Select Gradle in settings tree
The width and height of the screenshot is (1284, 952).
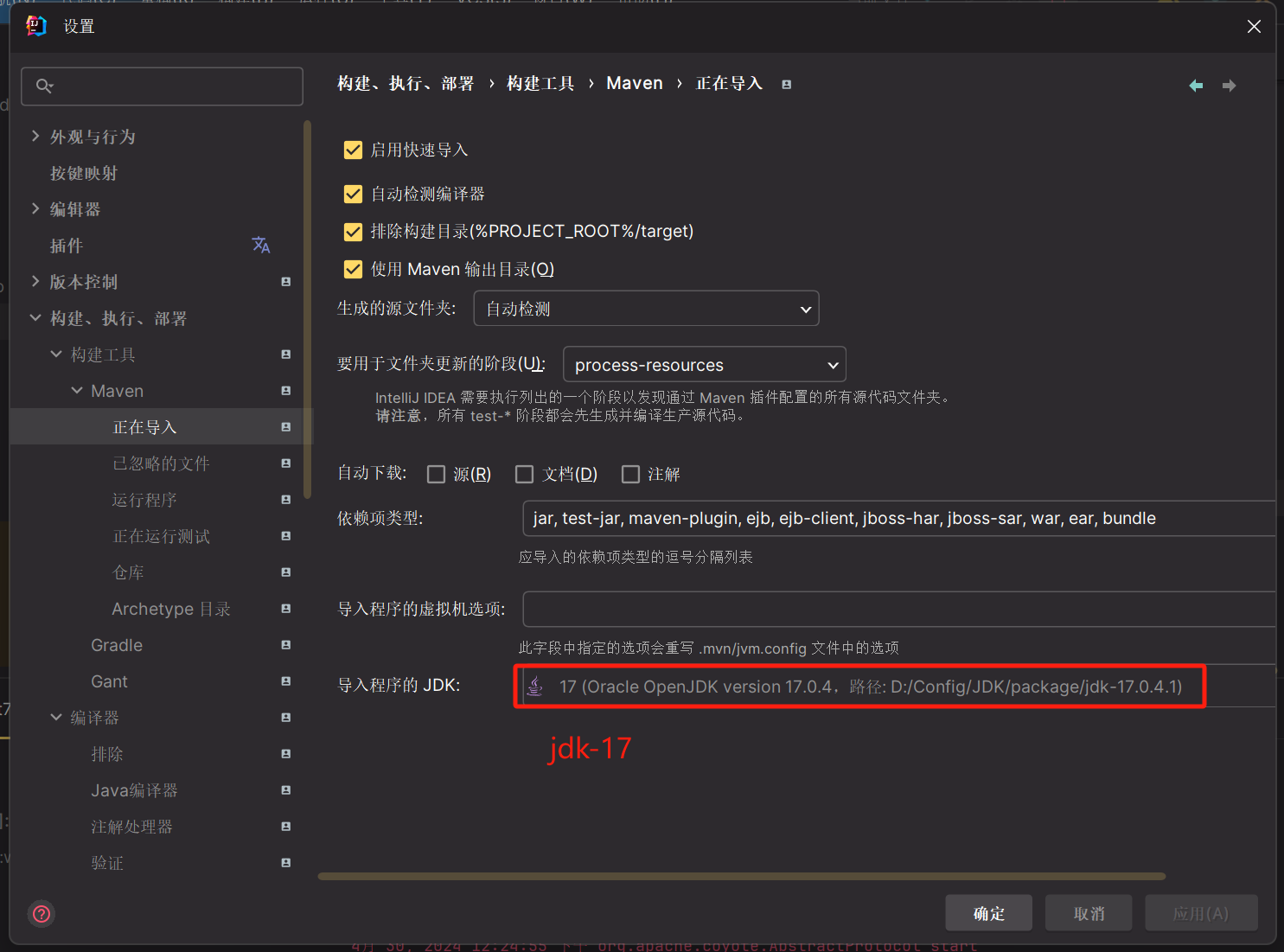coord(117,645)
